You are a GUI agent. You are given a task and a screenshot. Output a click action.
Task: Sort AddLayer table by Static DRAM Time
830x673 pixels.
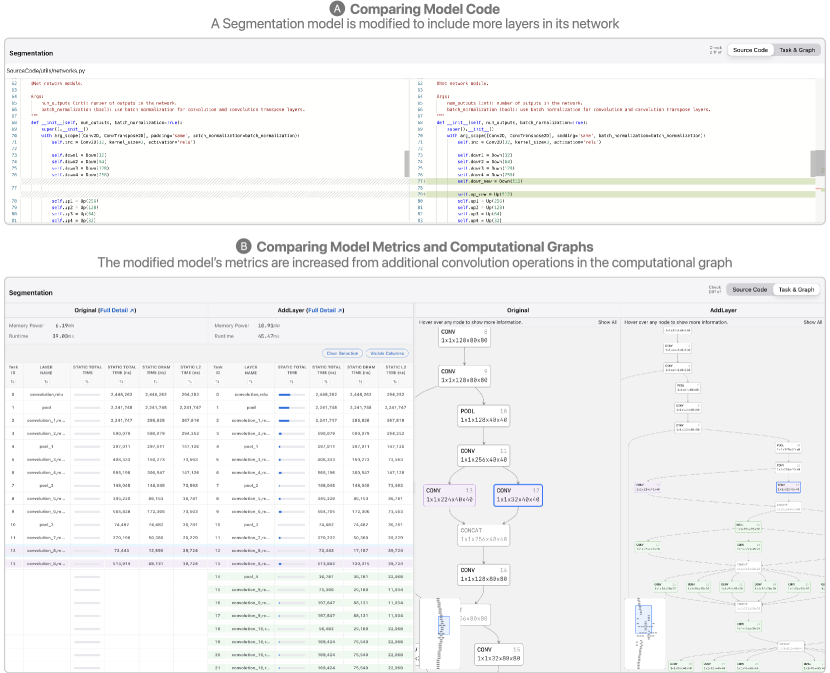point(360,381)
